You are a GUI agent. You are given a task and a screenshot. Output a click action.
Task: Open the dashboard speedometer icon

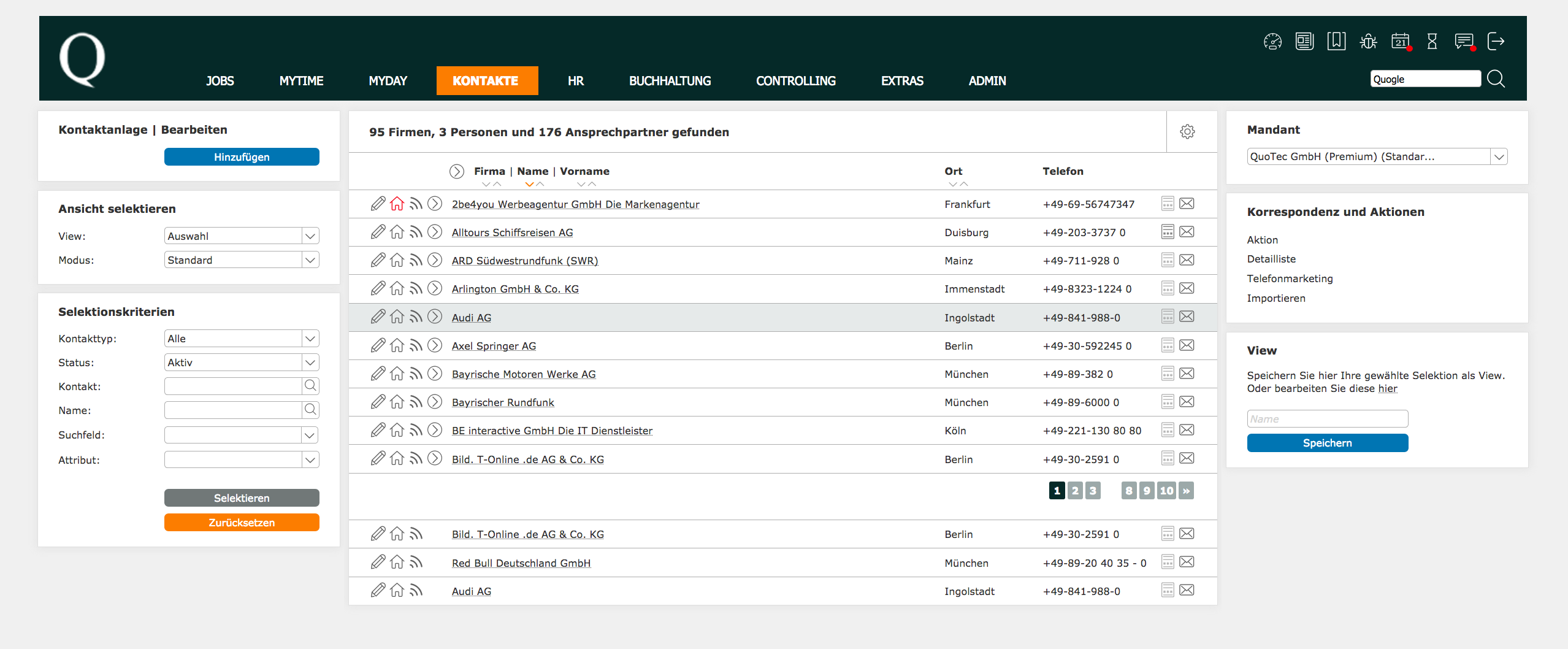pyautogui.click(x=1272, y=42)
